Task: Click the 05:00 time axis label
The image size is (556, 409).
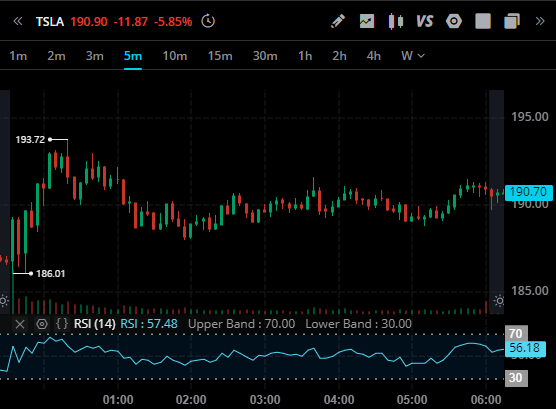Action: coord(412,400)
